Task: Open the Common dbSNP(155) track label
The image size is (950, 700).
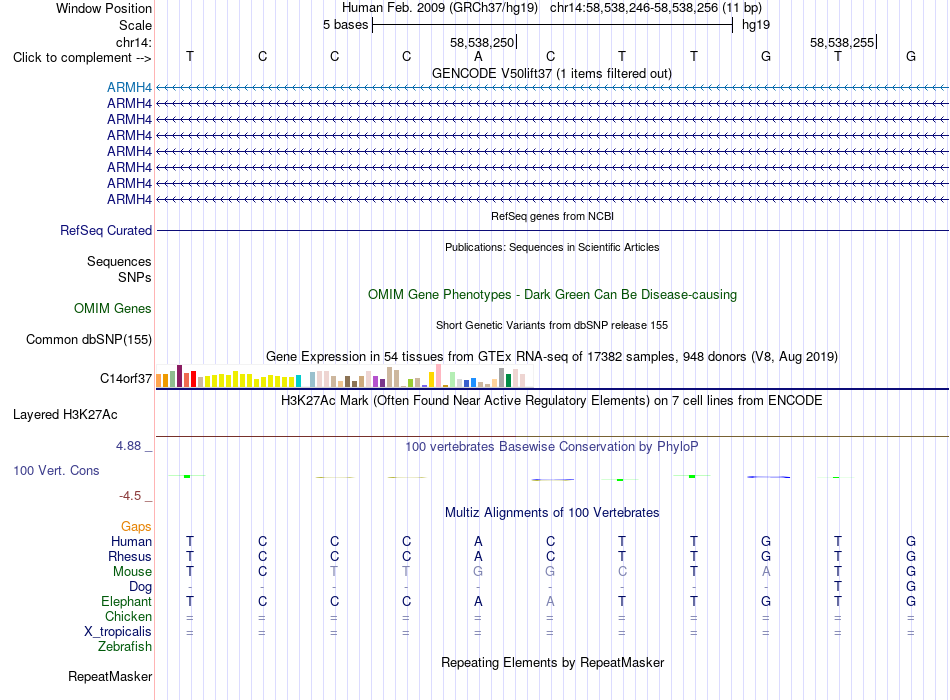Action: point(88,339)
